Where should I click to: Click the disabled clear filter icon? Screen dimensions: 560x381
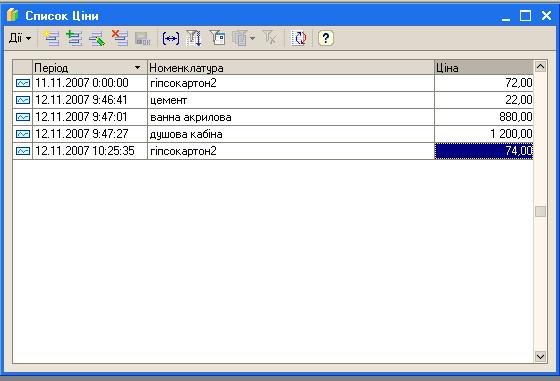point(270,38)
